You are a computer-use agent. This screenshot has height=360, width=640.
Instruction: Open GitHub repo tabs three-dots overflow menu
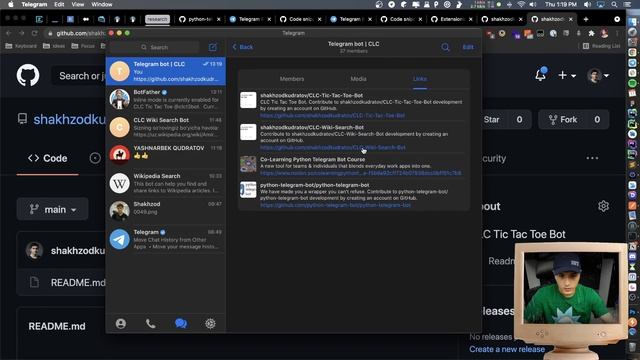[x=592, y=158]
